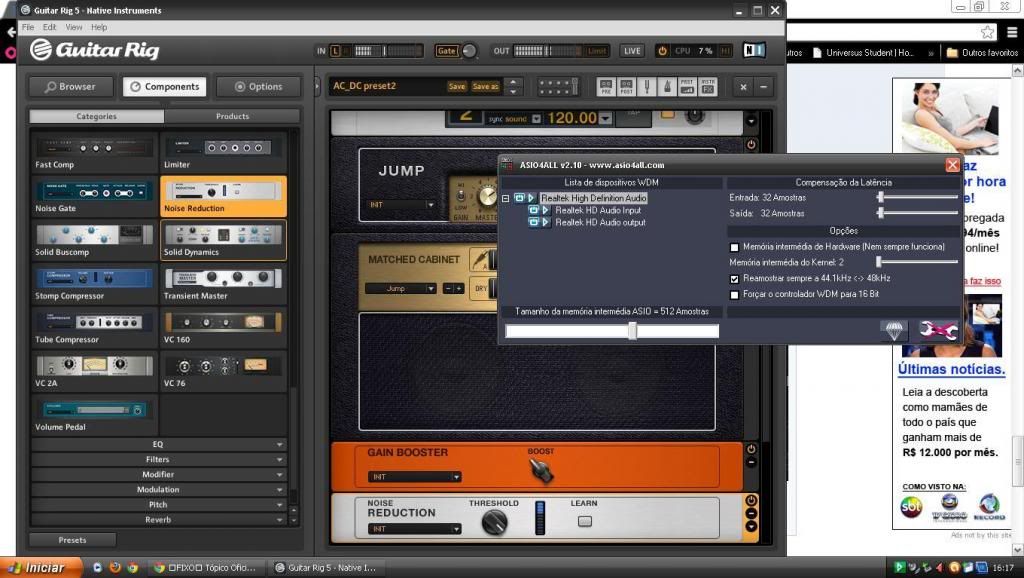Open Matched Cabinet Jump dropdown

click(x=400, y=289)
